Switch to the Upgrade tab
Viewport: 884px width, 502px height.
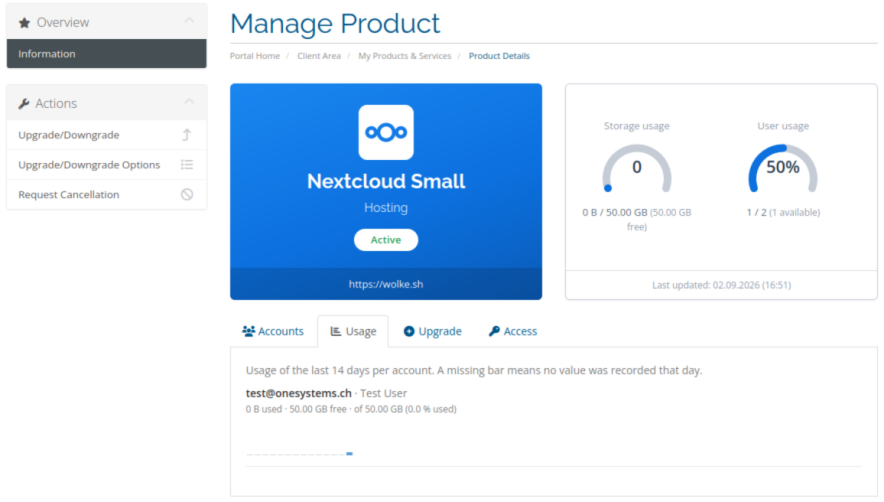pos(433,331)
